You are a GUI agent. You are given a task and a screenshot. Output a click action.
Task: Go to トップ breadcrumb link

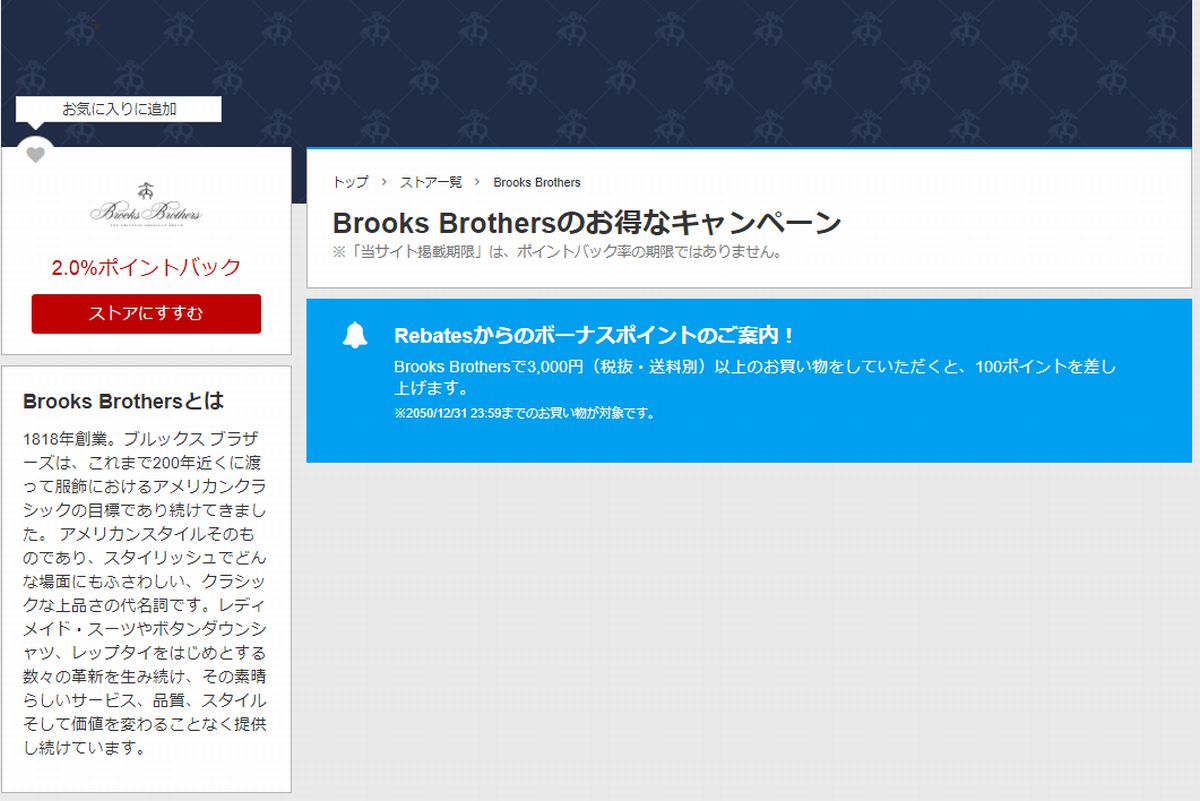tap(350, 182)
